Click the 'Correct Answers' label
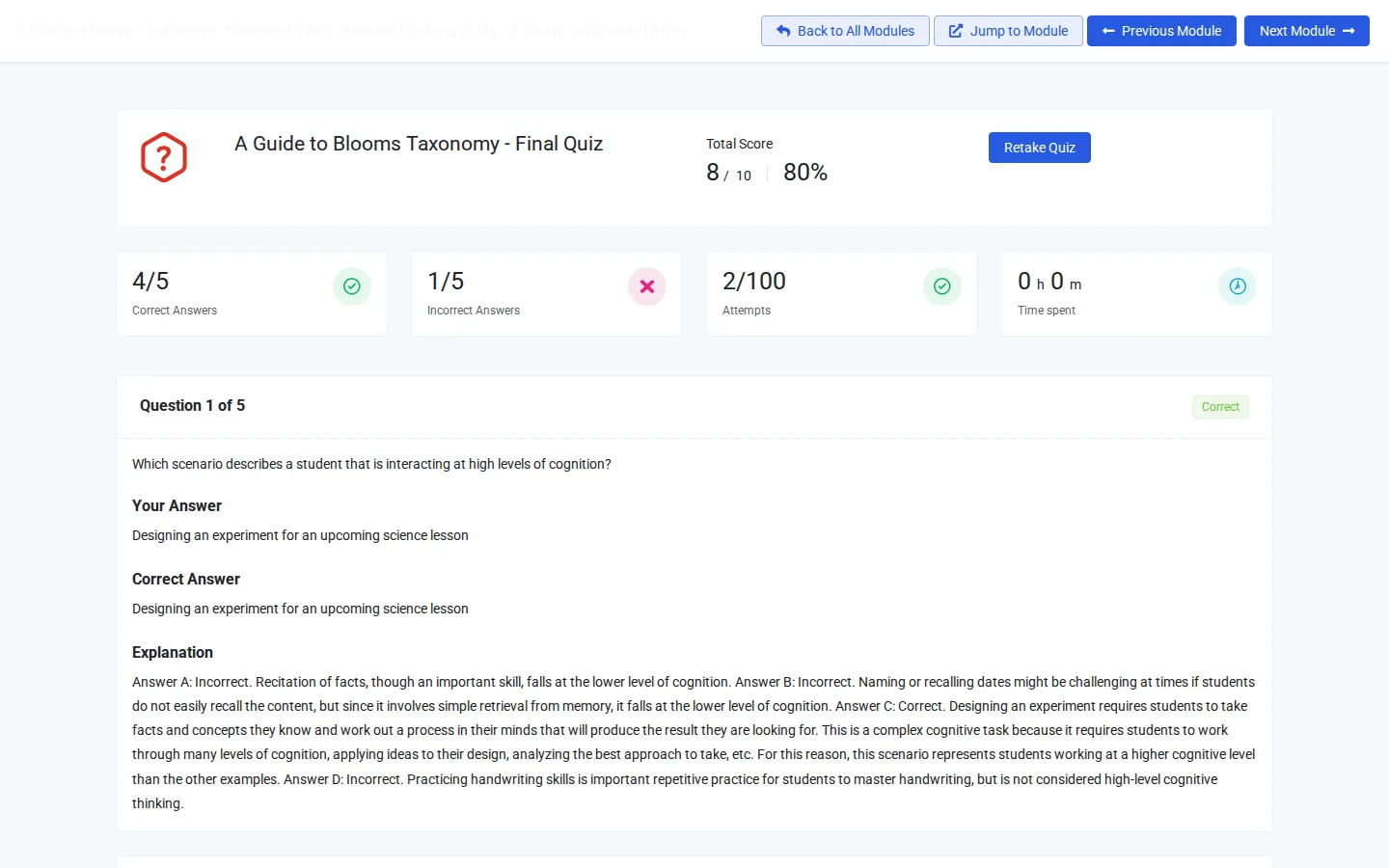 click(175, 311)
